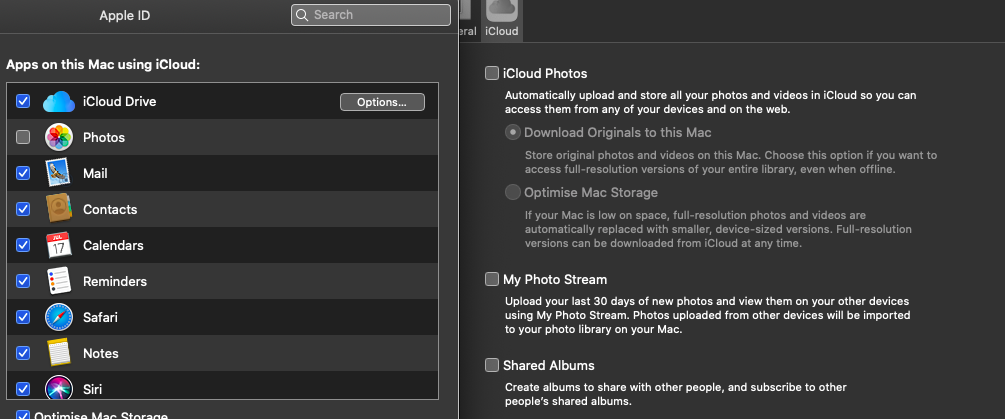Viewport: 1005px width, 419px height.
Task: Uncheck the Safari checkbox
Action: coord(23,316)
